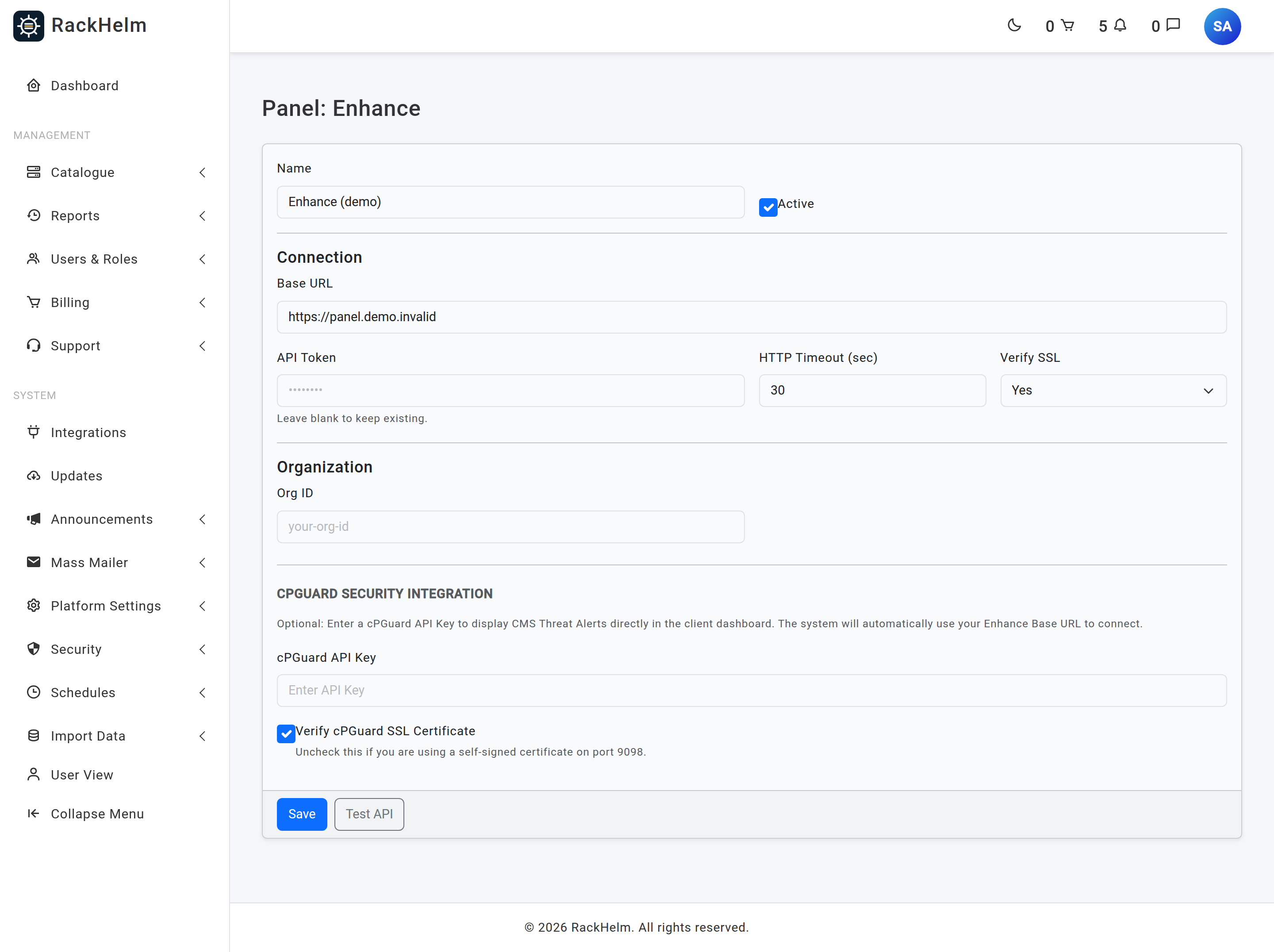
Task: Focus the HTTP Timeout field
Action: (x=872, y=391)
